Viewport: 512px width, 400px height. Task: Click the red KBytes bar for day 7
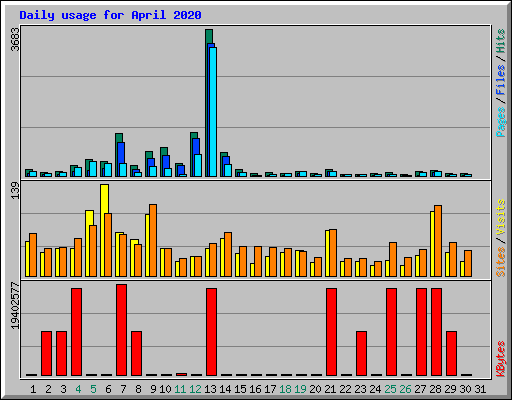point(121,330)
